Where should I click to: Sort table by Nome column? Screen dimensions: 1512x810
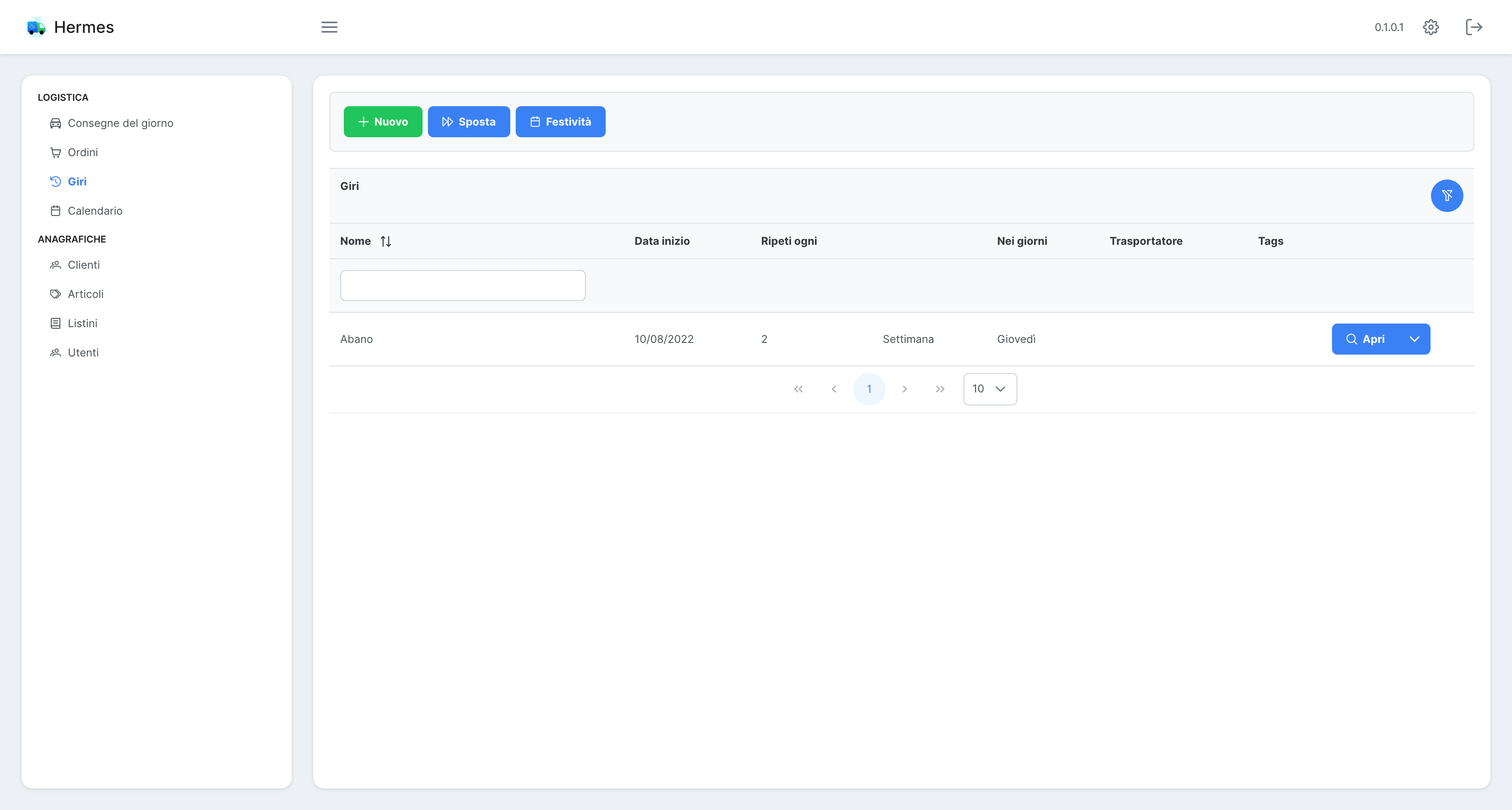pyautogui.click(x=386, y=241)
